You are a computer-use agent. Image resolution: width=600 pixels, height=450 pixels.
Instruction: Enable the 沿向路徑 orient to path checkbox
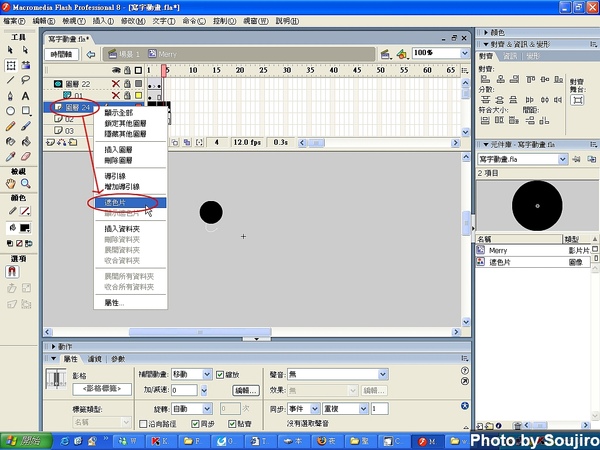[143, 423]
